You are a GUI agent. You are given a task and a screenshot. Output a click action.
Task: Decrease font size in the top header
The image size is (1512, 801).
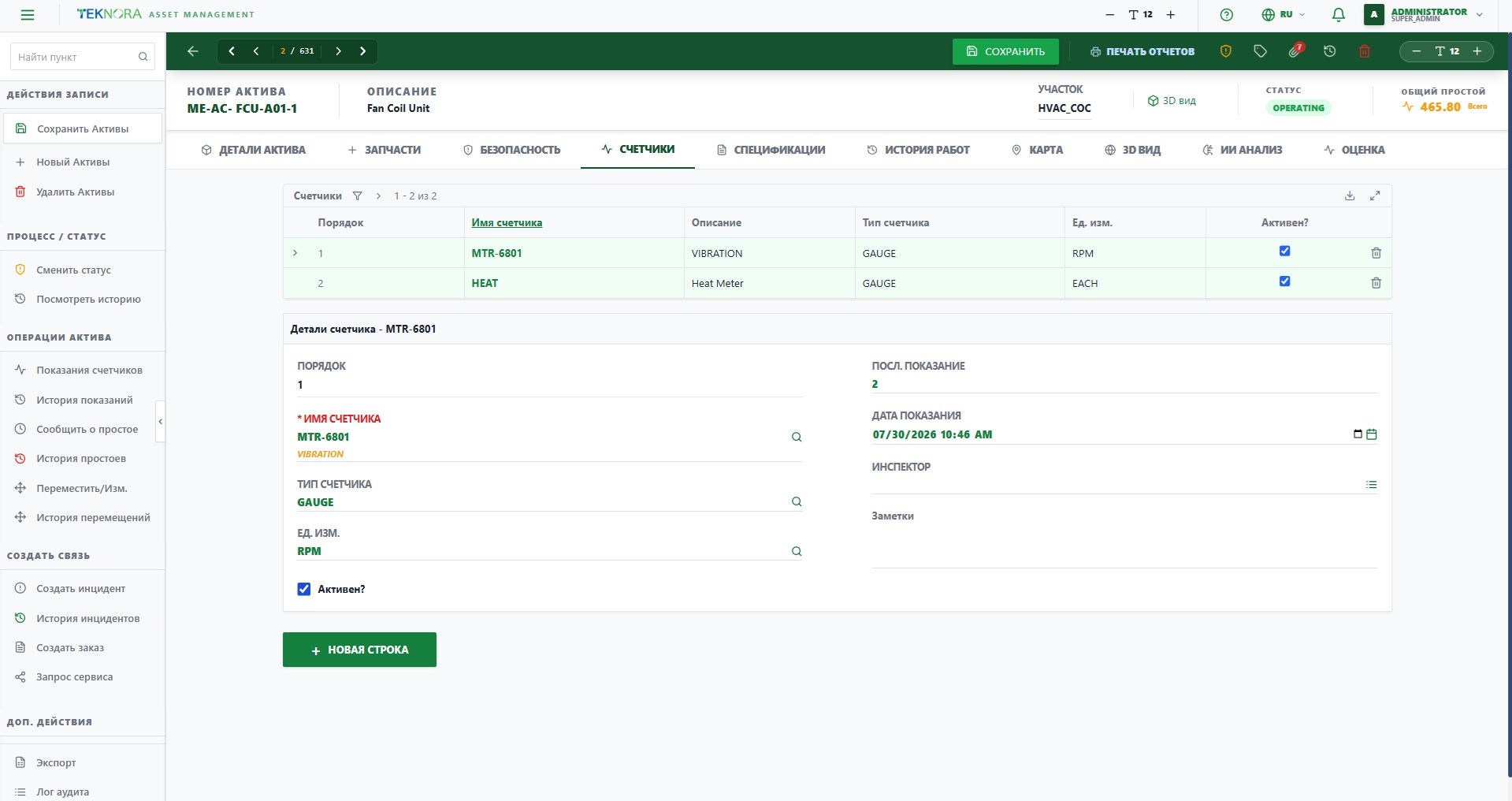point(1109,15)
